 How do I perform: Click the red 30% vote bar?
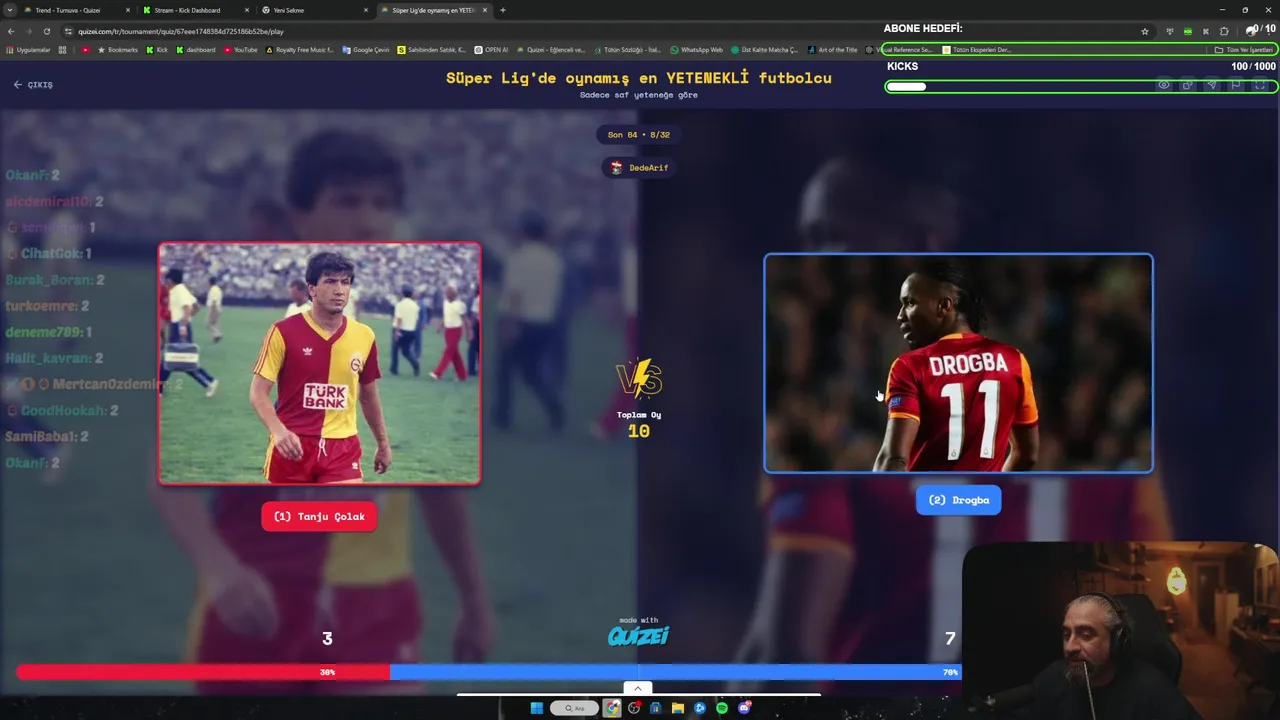click(203, 672)
